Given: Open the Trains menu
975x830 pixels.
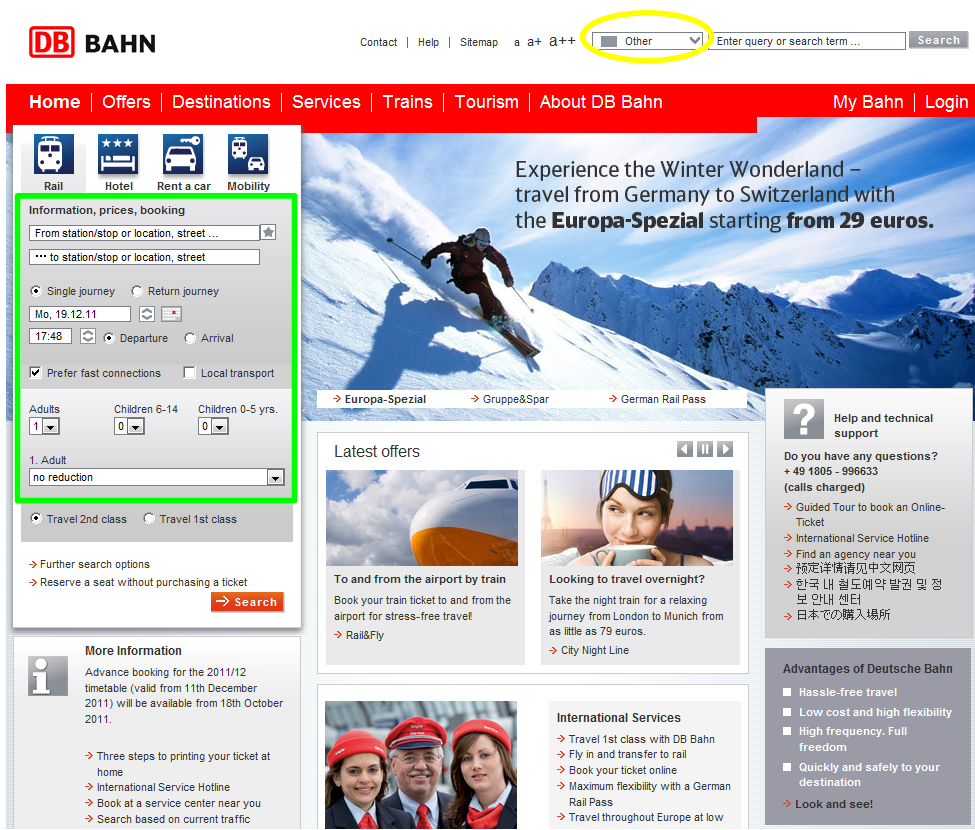Looking at the screenshot, I should click(x=407, y=102).
